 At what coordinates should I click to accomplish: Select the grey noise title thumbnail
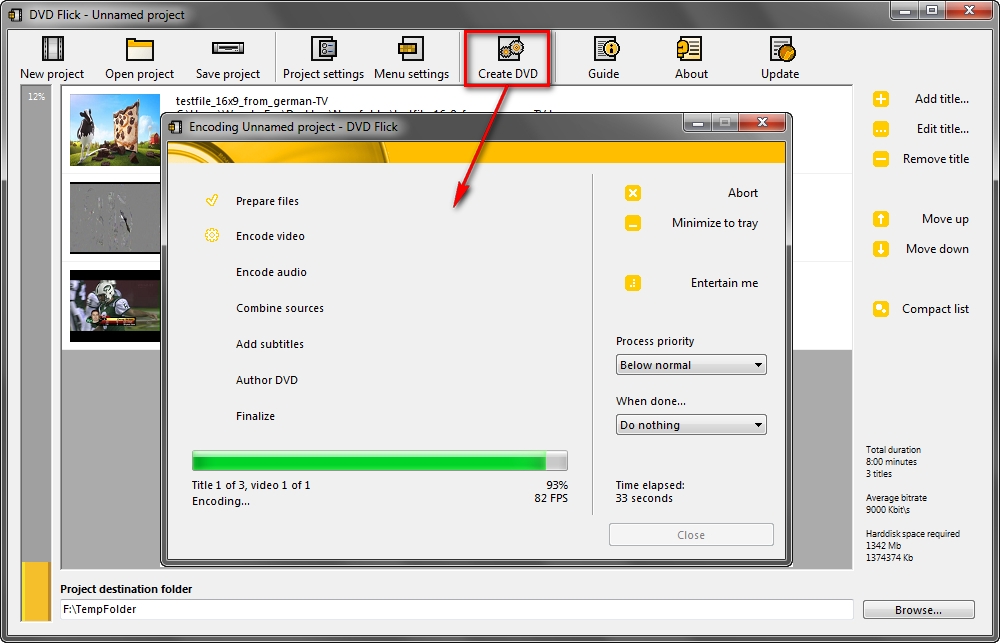pyautogui.click(x=115, y=218)
